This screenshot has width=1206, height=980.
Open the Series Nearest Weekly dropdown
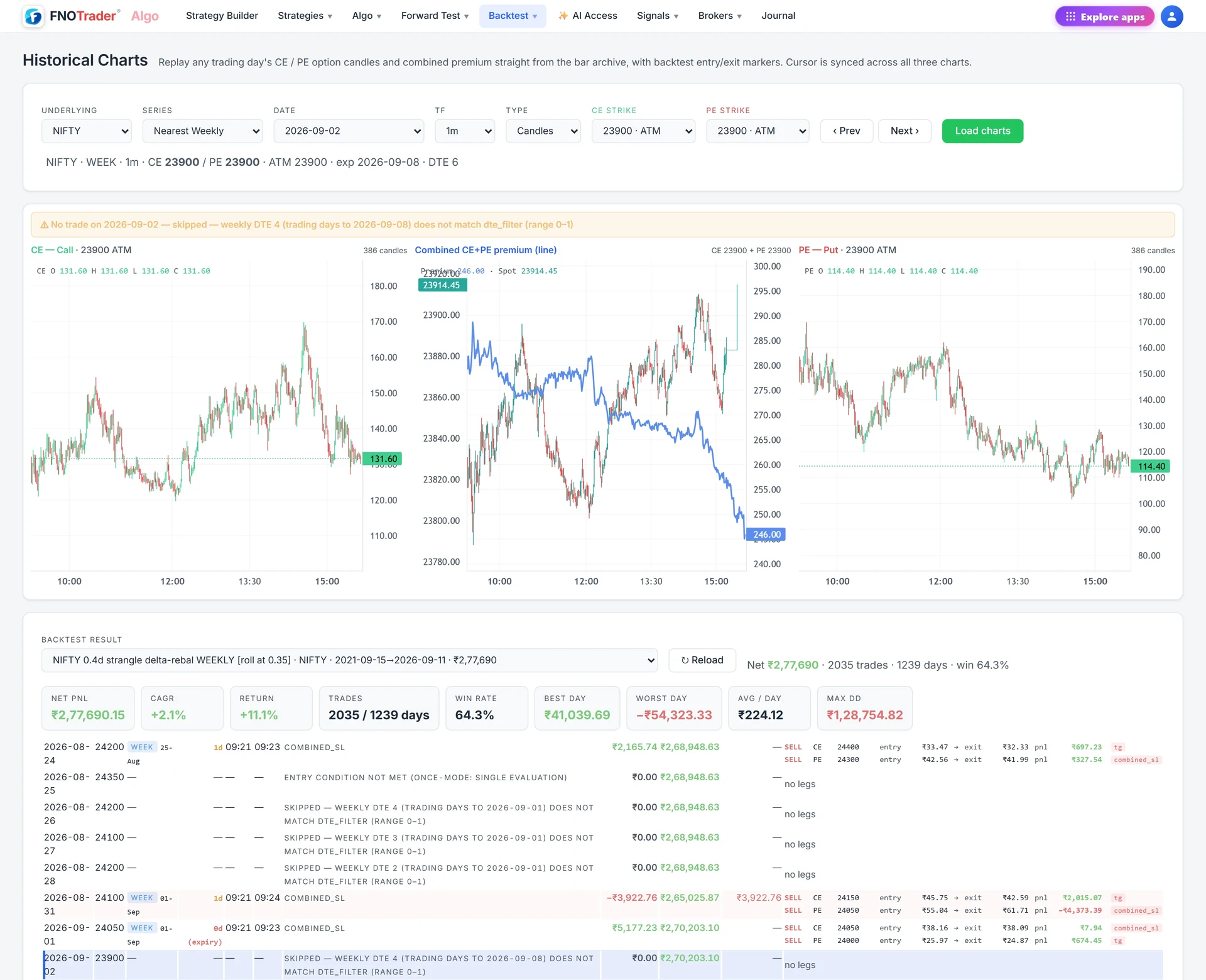point(202,131)
